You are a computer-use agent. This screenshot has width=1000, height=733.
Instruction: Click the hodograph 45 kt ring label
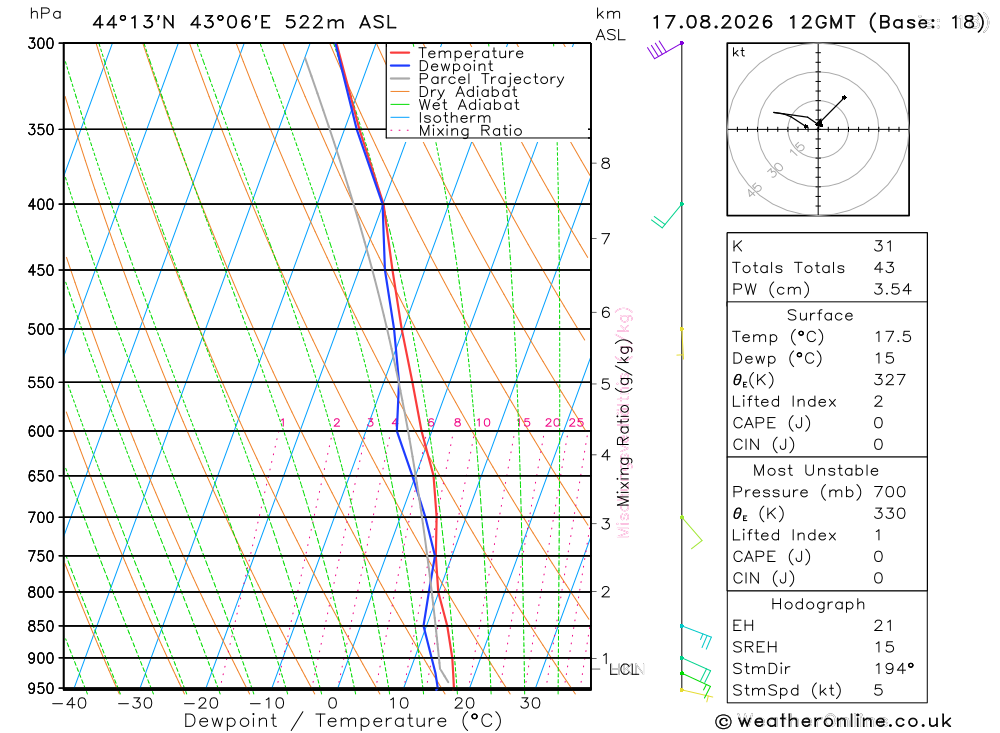(x=754, y=190)
